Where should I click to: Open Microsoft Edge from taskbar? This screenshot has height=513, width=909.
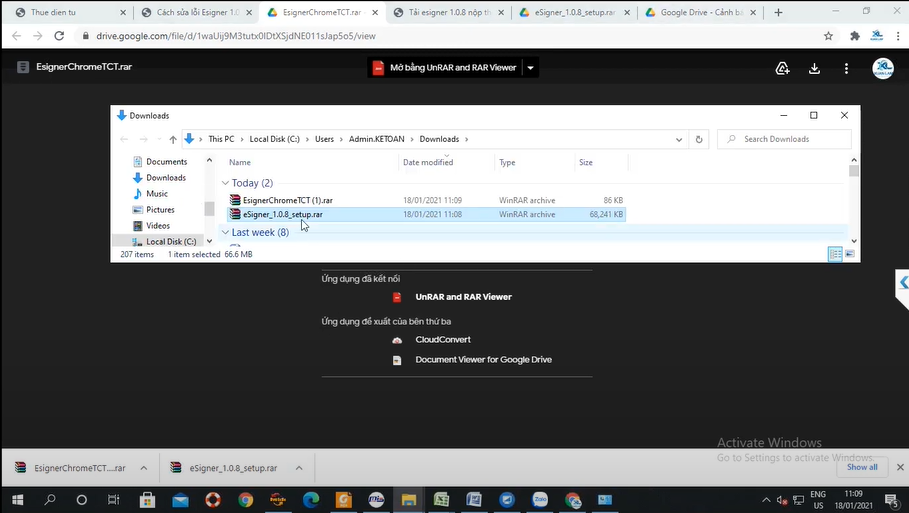tap(311, 500)
